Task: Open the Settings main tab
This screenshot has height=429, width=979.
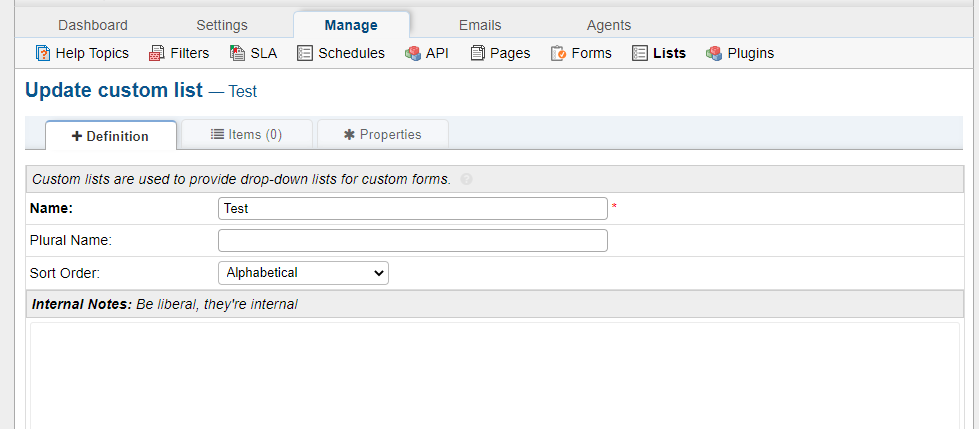Action: click(x=222, y=25)
